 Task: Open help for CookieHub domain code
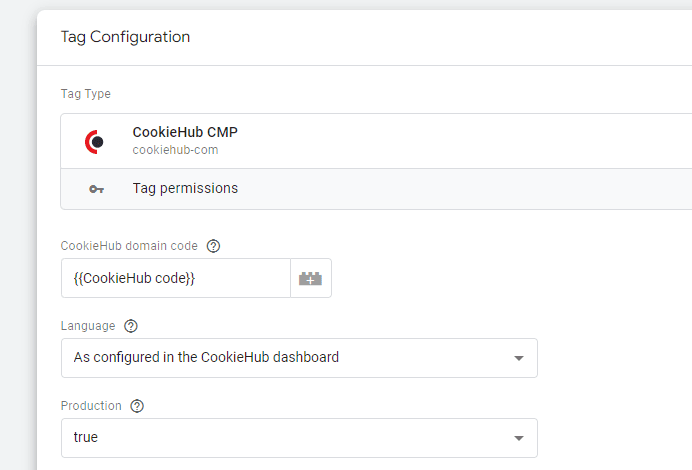(x=213, y=246)
